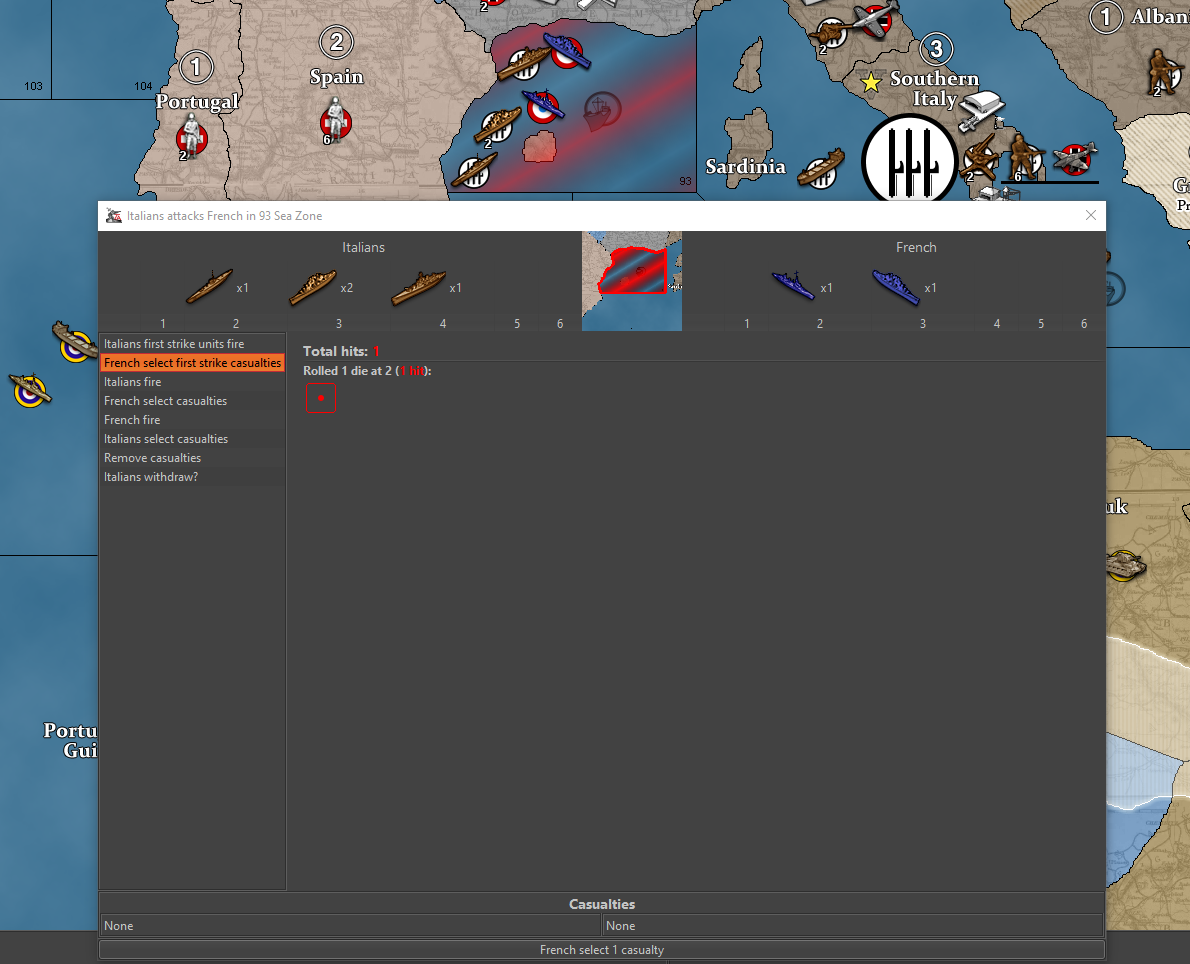Click the Italian transport ship near Sardinia

(820, 172)
